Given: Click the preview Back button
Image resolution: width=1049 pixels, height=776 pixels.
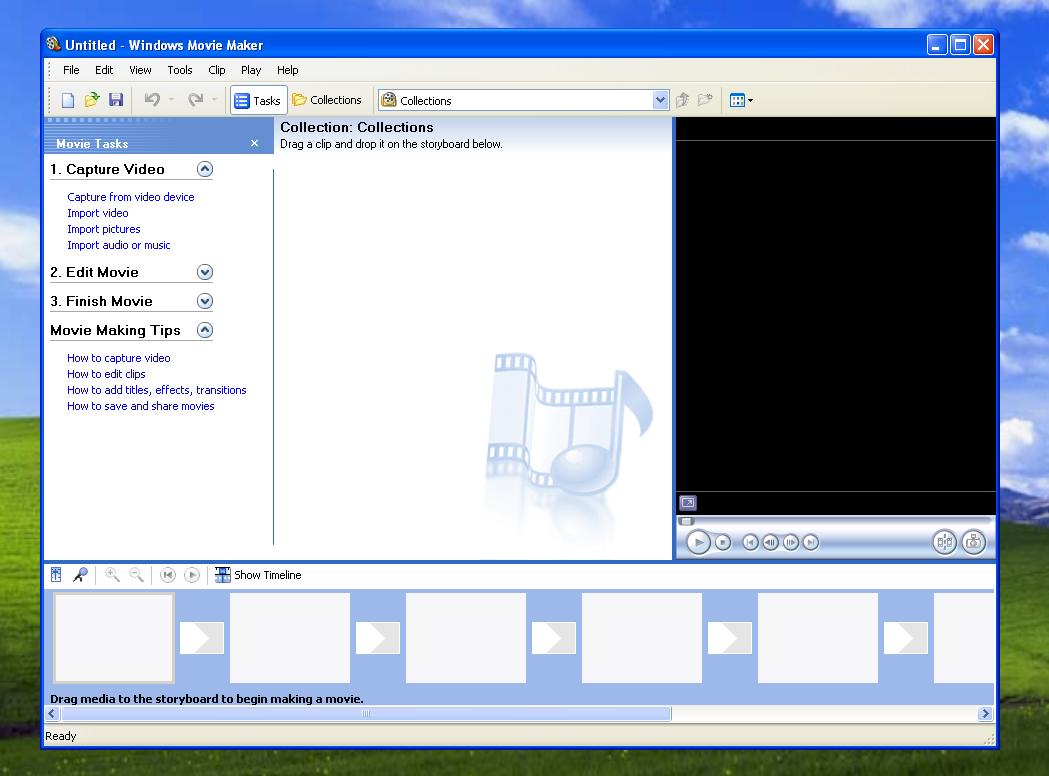Looking at the screenshot, I should [x=751, y=543].
